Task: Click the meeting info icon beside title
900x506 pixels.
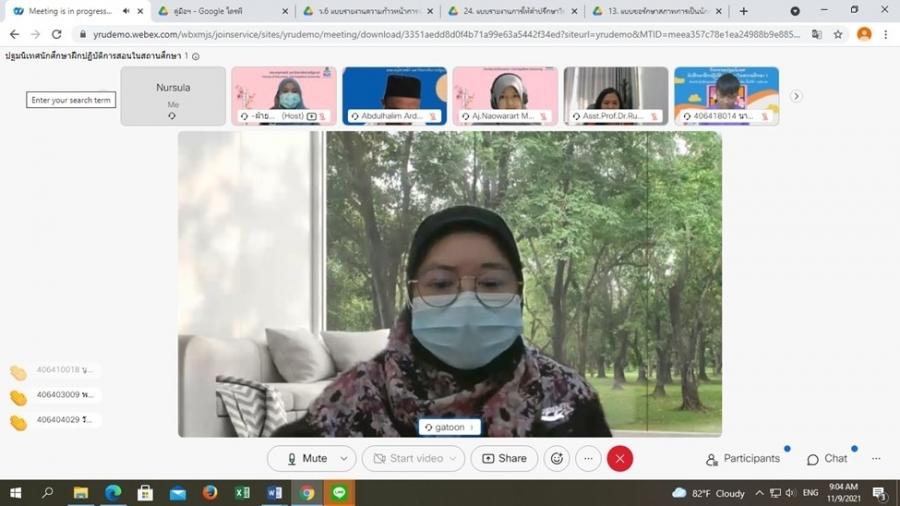Action: 195,56
